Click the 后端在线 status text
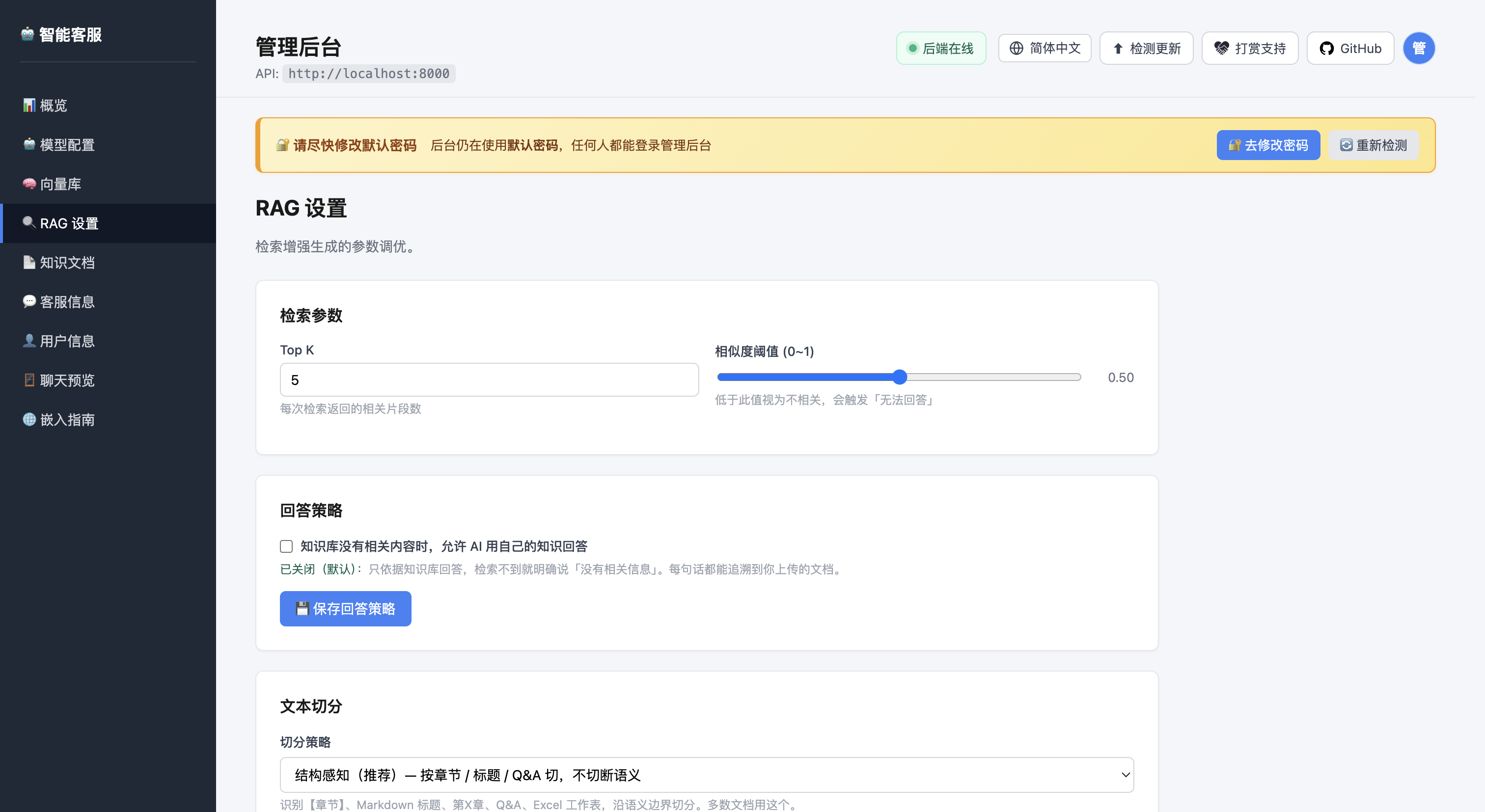 coord(948,49)
